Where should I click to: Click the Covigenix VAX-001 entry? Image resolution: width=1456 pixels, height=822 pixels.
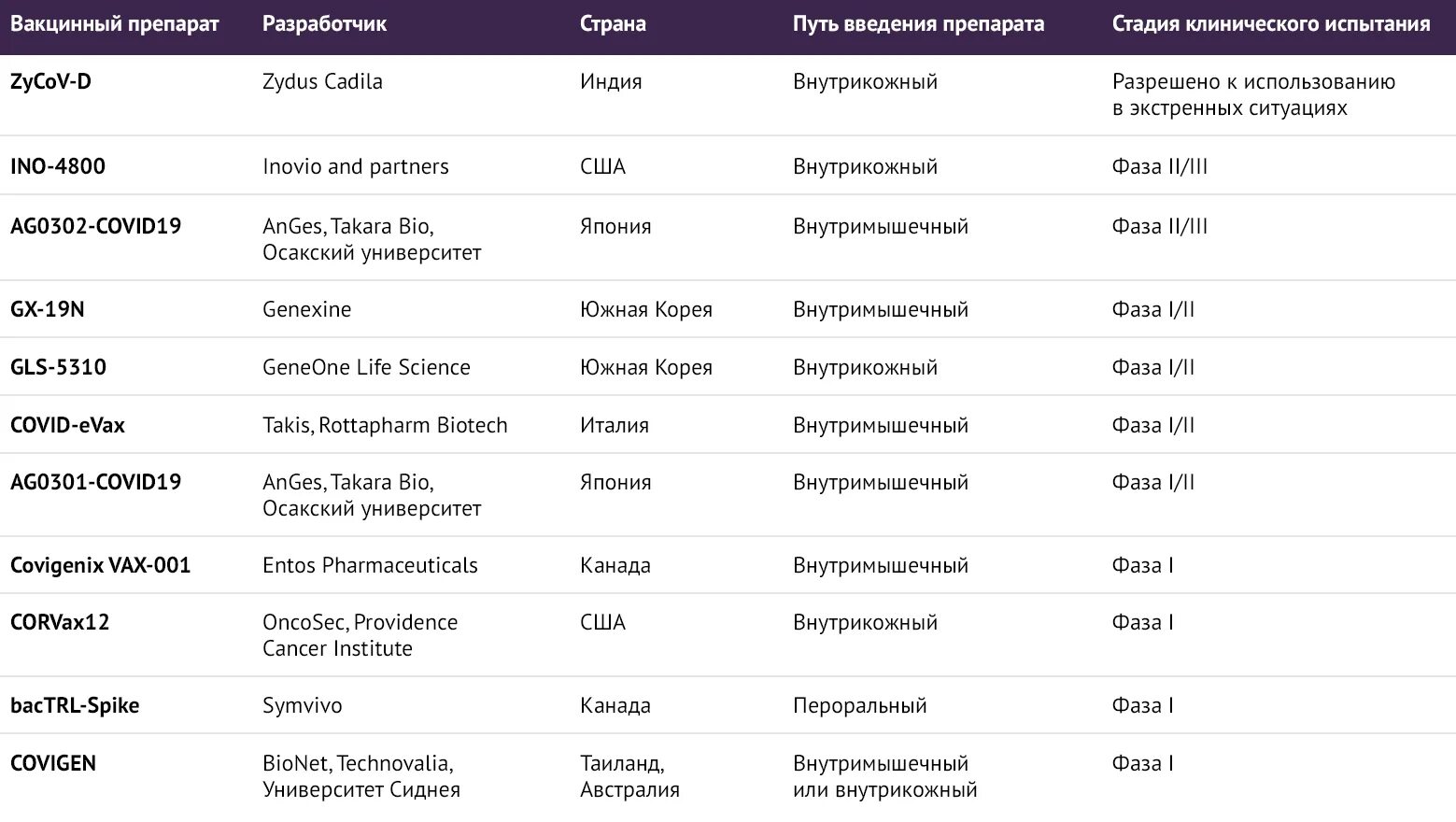(x=100, y=565)
